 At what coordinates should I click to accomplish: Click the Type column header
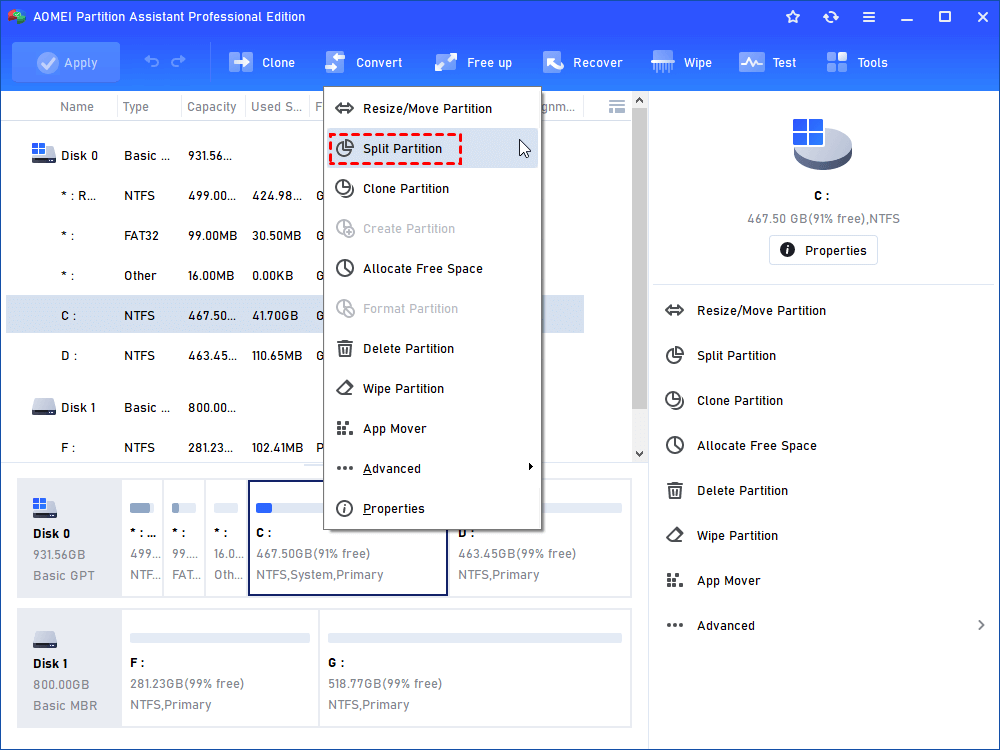pos(135,107)
